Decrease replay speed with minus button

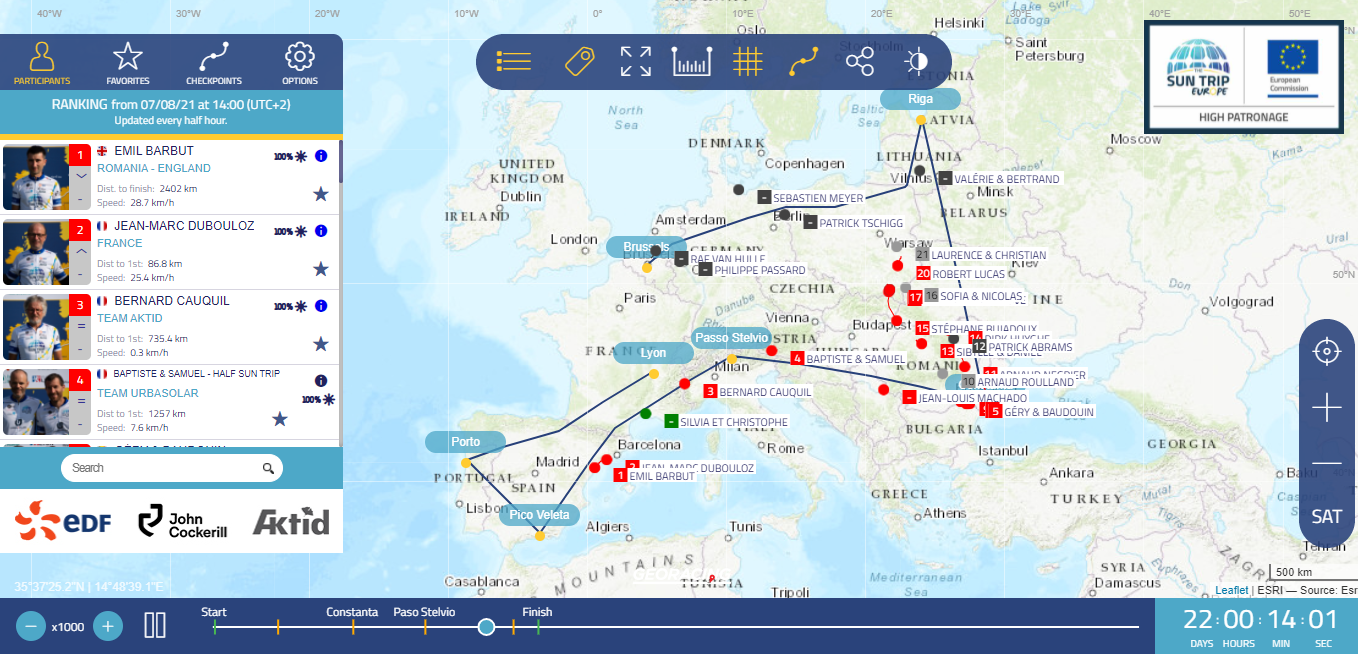[x=31, y=626]
